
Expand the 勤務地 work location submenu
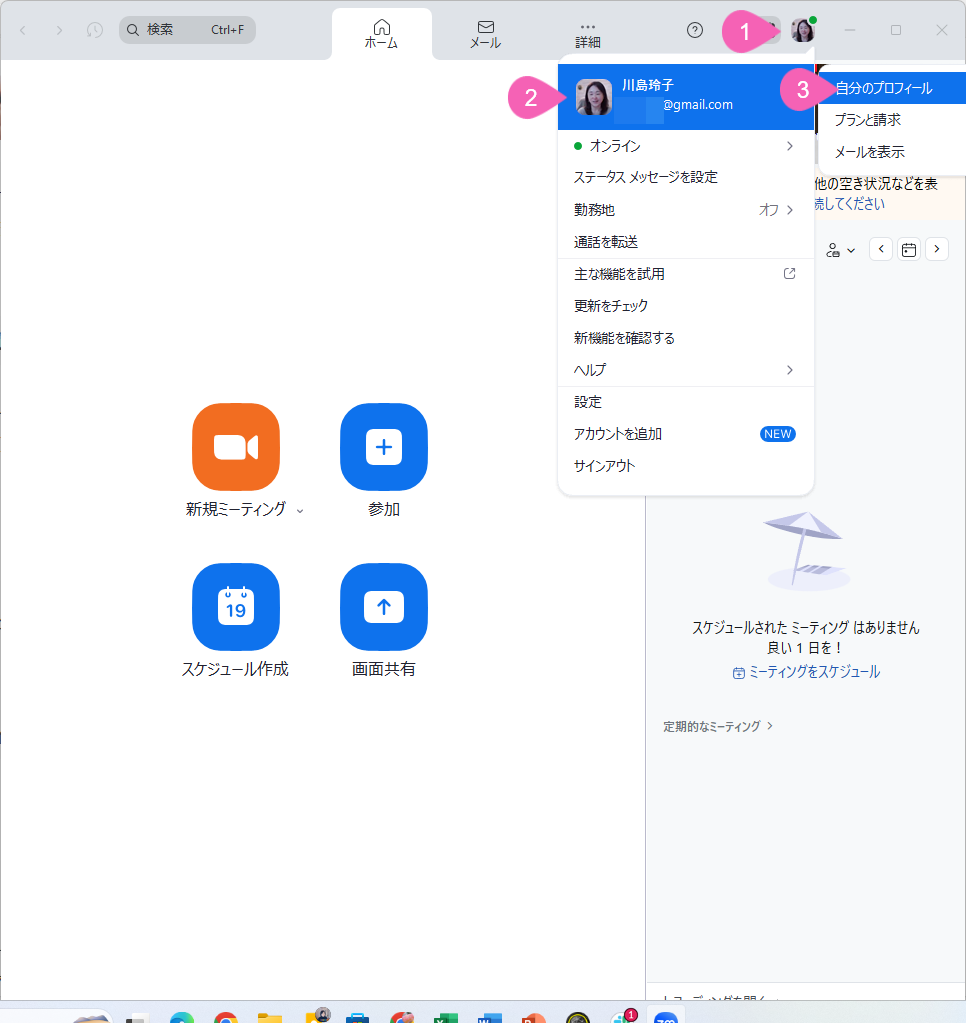[789, 210]
